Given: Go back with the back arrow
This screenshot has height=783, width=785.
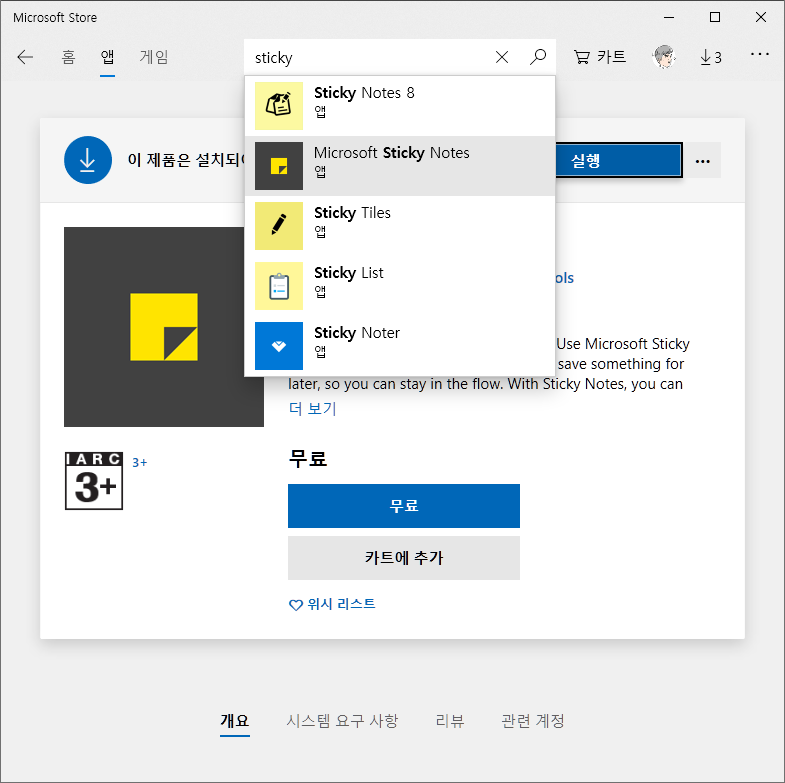Looking at the screenshot, I should coord(25,57).
